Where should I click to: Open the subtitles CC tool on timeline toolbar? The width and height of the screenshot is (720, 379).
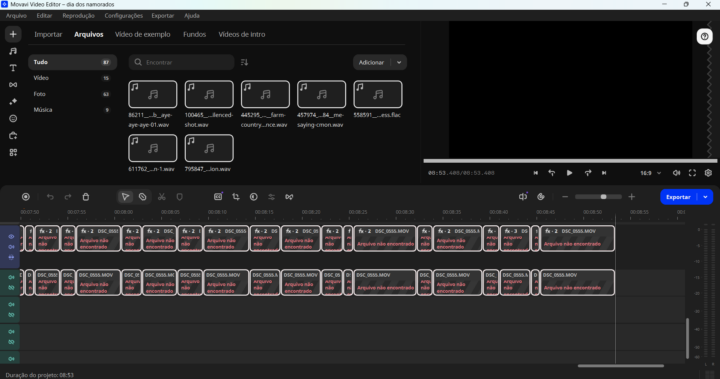(218, 197)
